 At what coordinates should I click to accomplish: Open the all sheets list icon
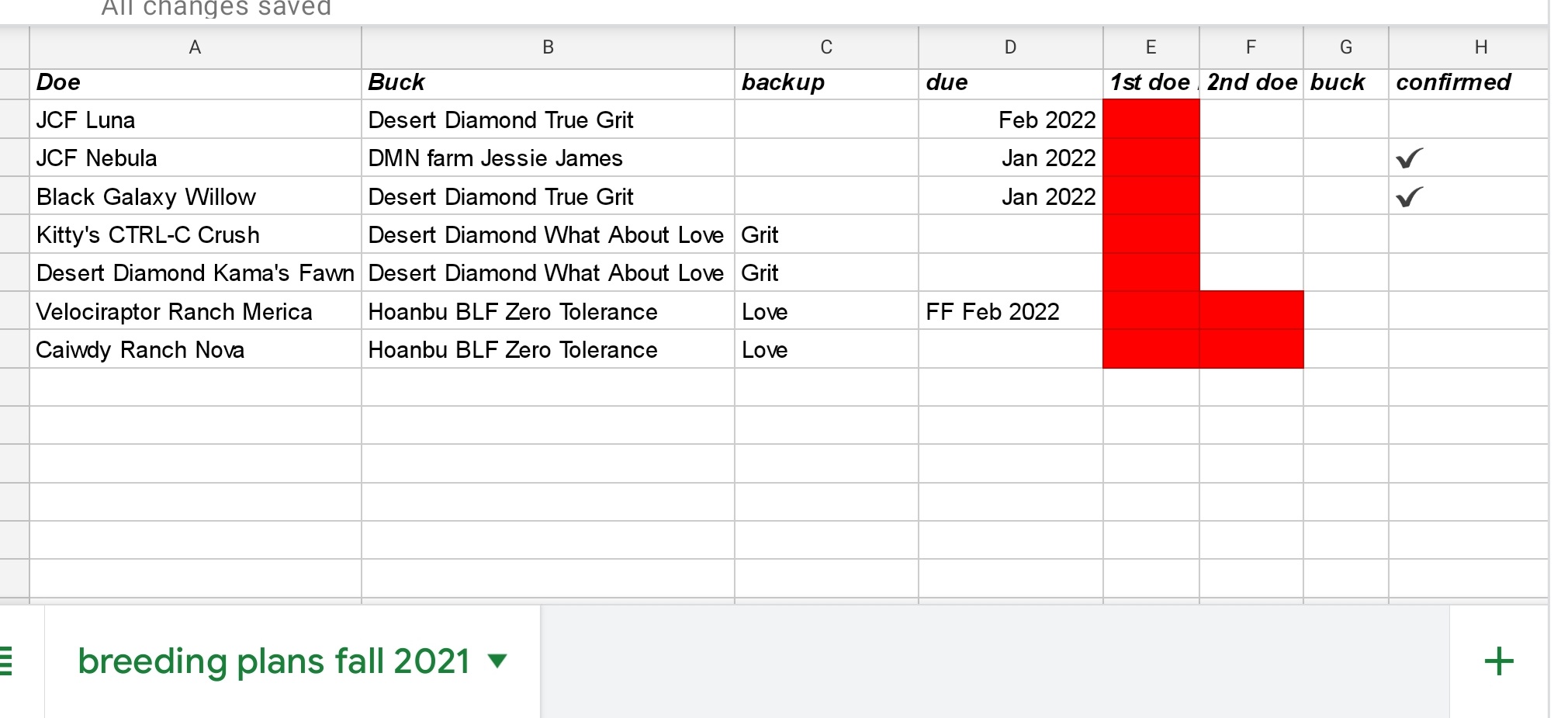(x=6, y=661)
